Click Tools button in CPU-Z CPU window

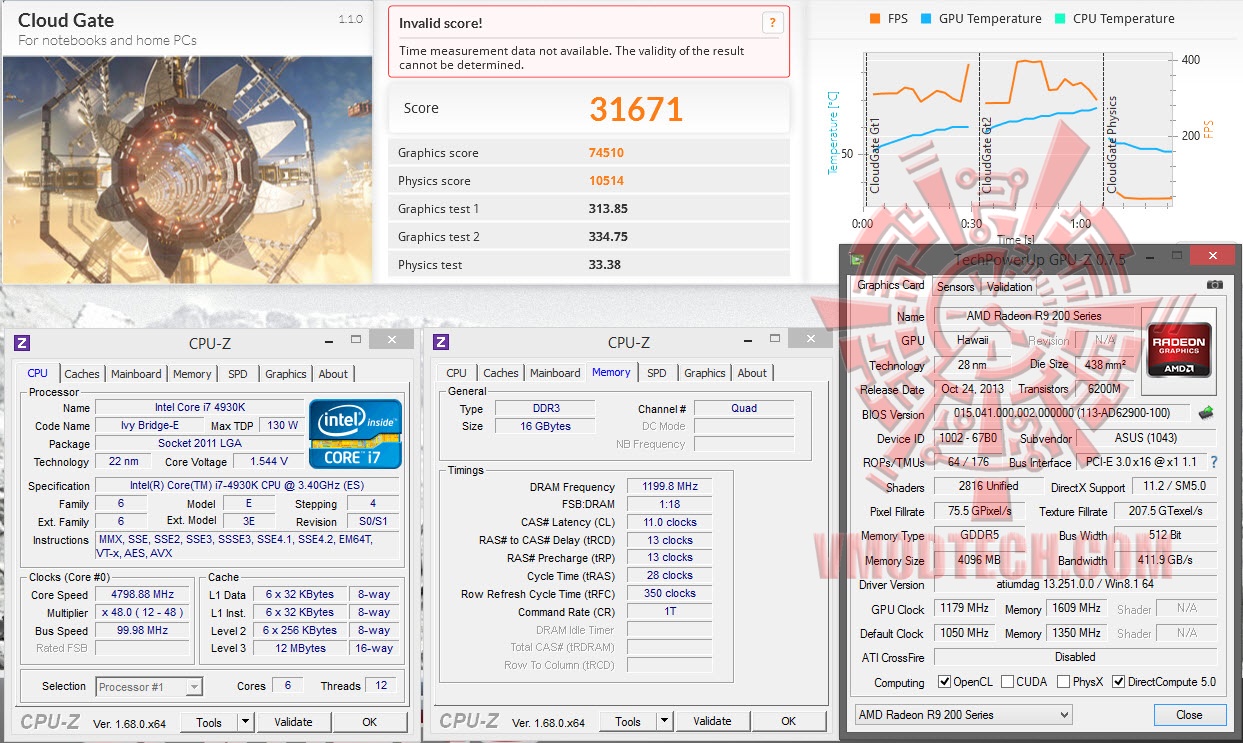point(209,721)
